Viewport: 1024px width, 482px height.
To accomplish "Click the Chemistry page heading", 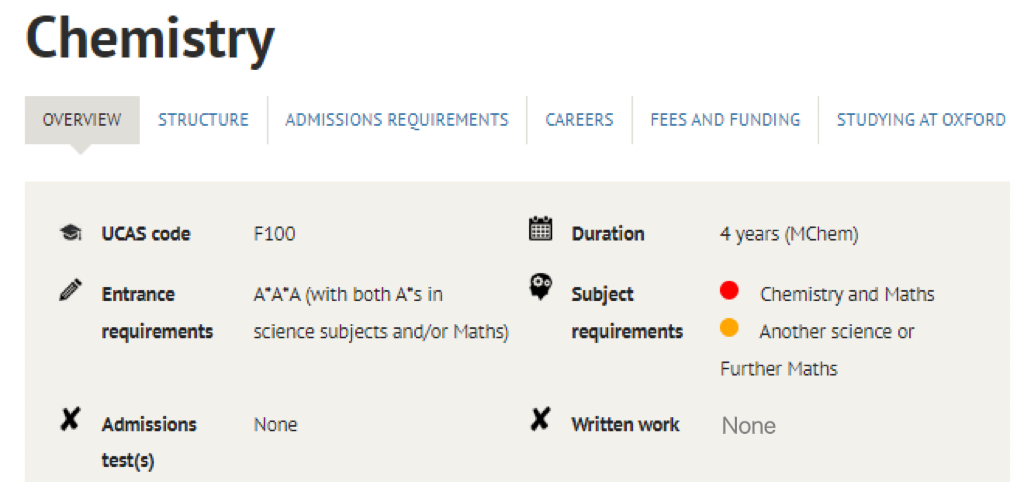I will (x=150, y=39).
